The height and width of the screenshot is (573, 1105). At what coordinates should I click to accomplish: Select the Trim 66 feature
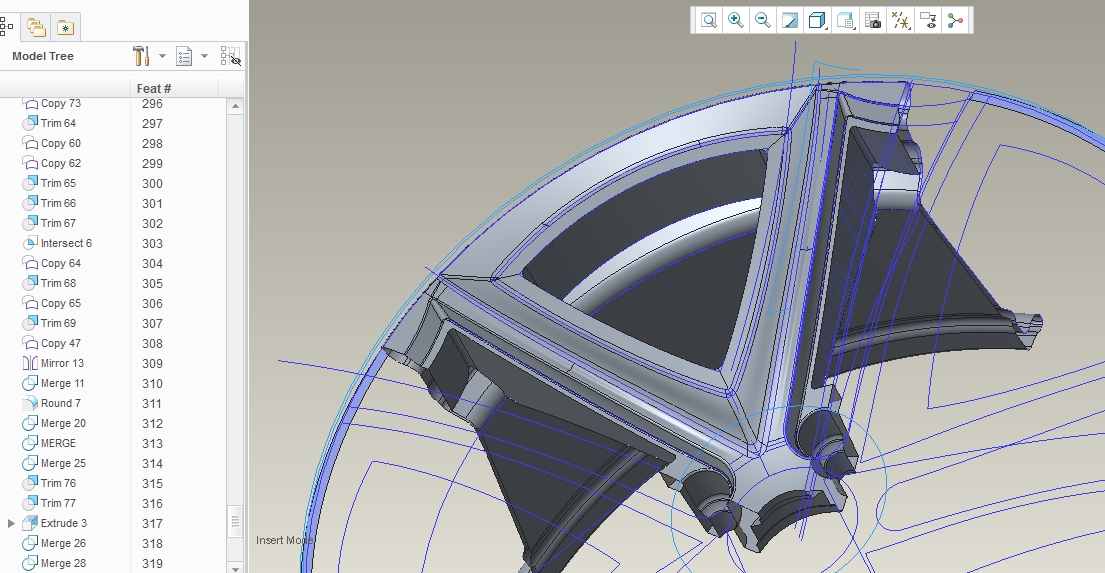click(x=58, y=203)
